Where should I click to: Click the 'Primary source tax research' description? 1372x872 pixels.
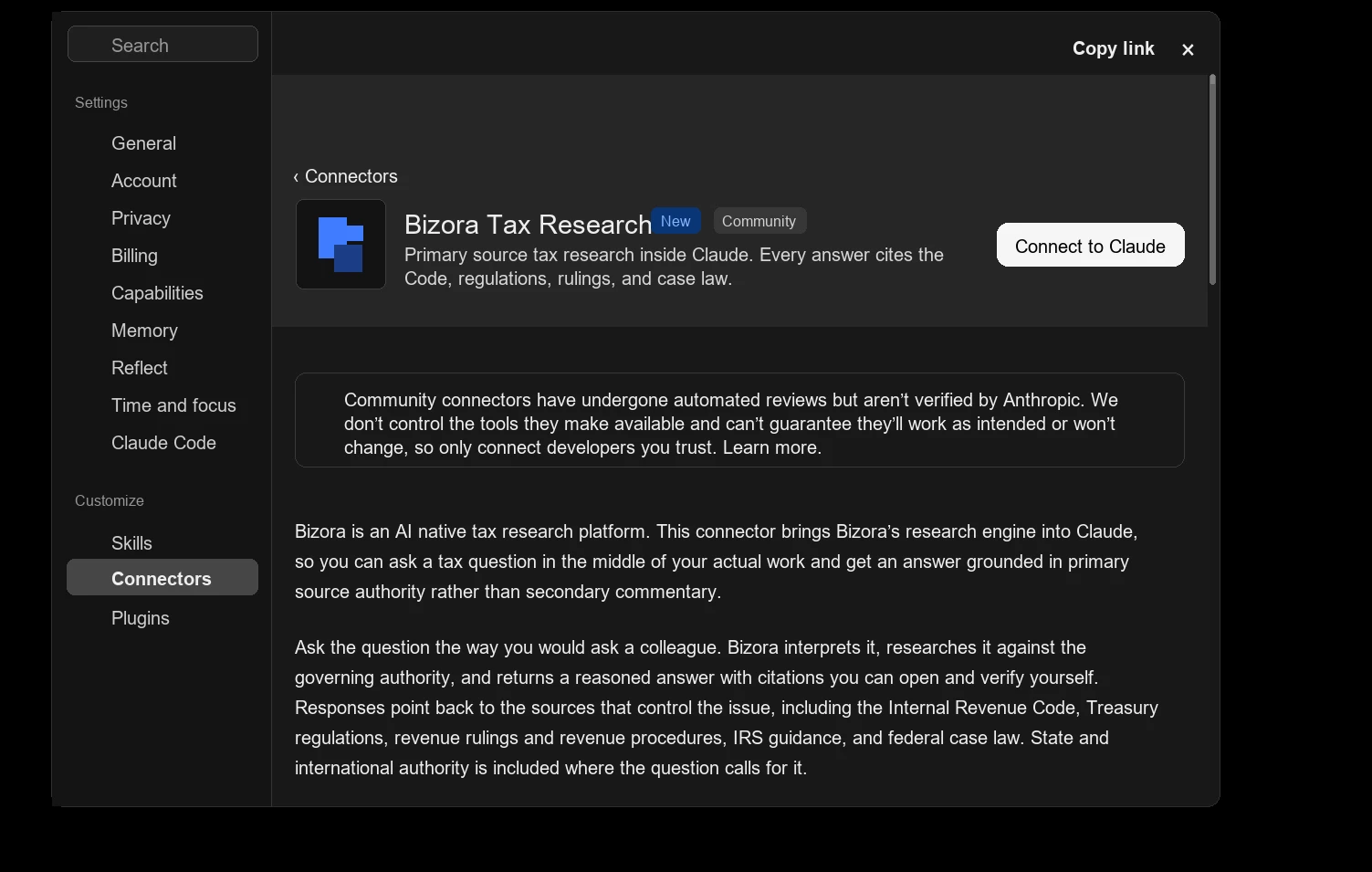click(674, 267)
